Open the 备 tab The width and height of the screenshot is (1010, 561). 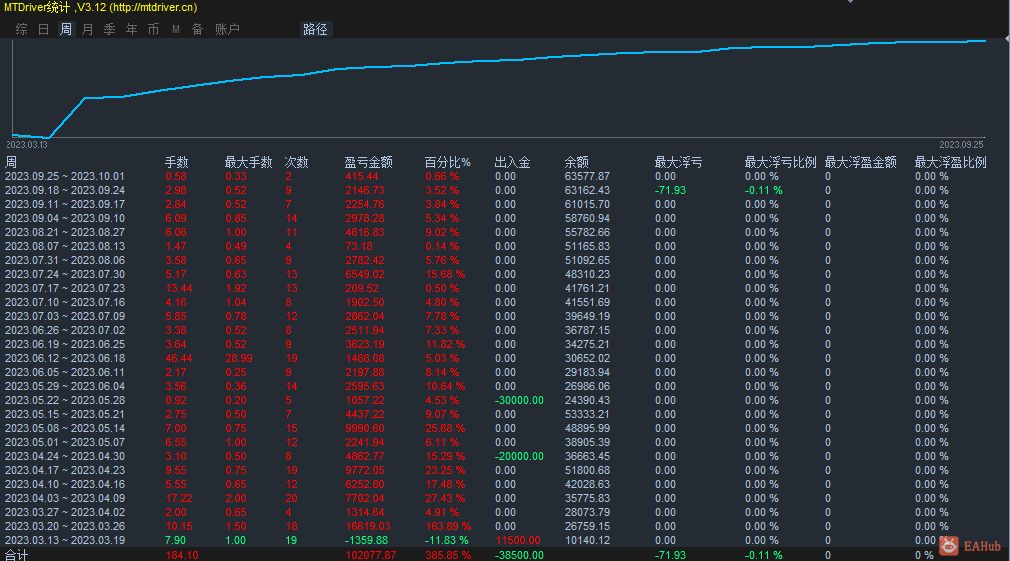click(197, 29)
